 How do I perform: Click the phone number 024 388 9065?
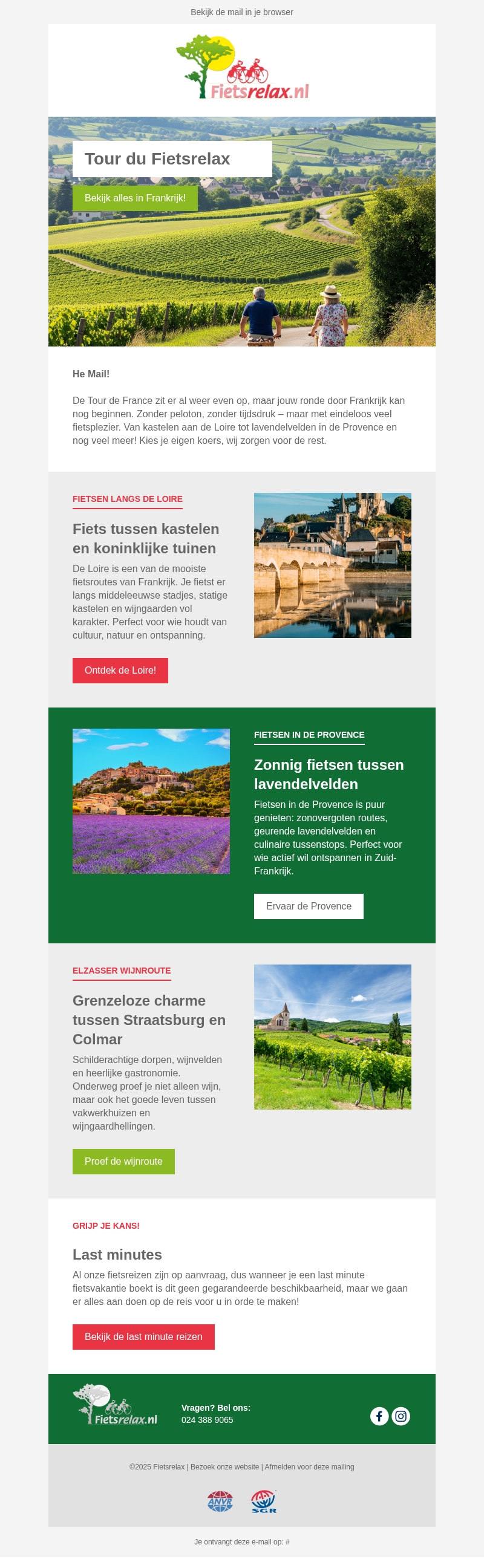tap(207, 1420)
